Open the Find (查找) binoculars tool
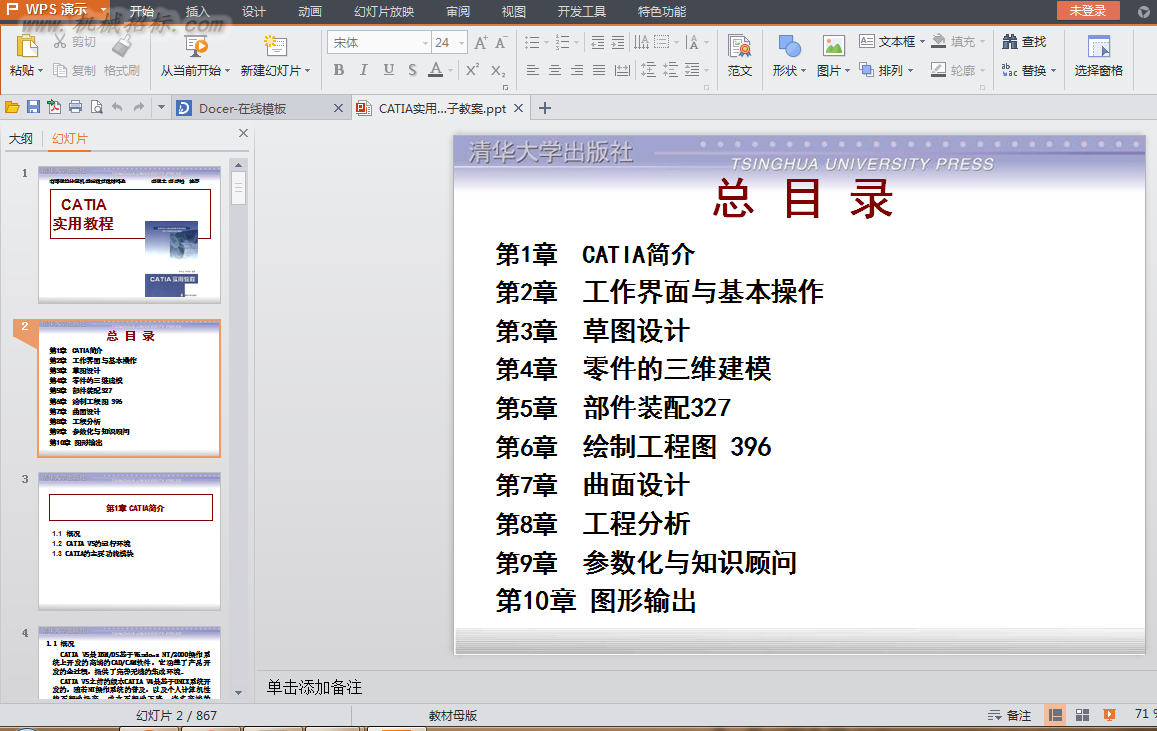Image resolution: width=1157 pixels, height=731 pixels. click(1024, 42)
